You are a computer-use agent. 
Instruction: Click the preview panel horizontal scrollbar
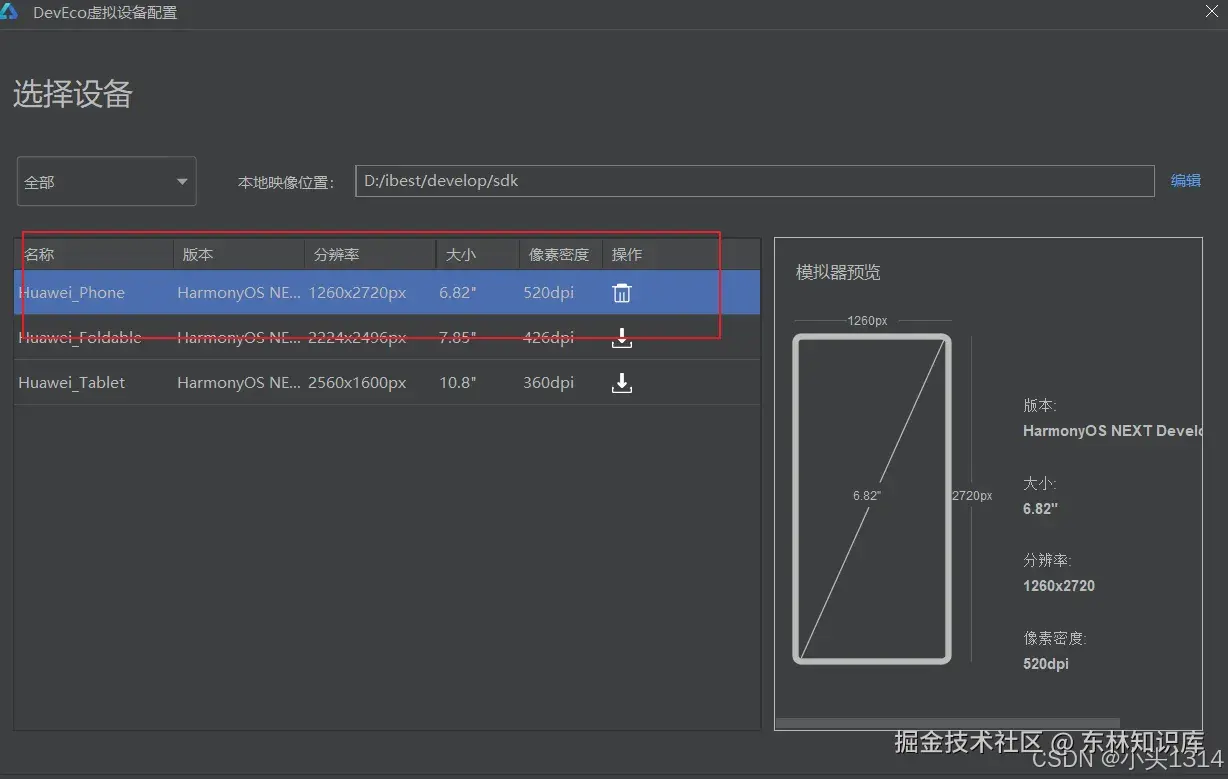947,723
